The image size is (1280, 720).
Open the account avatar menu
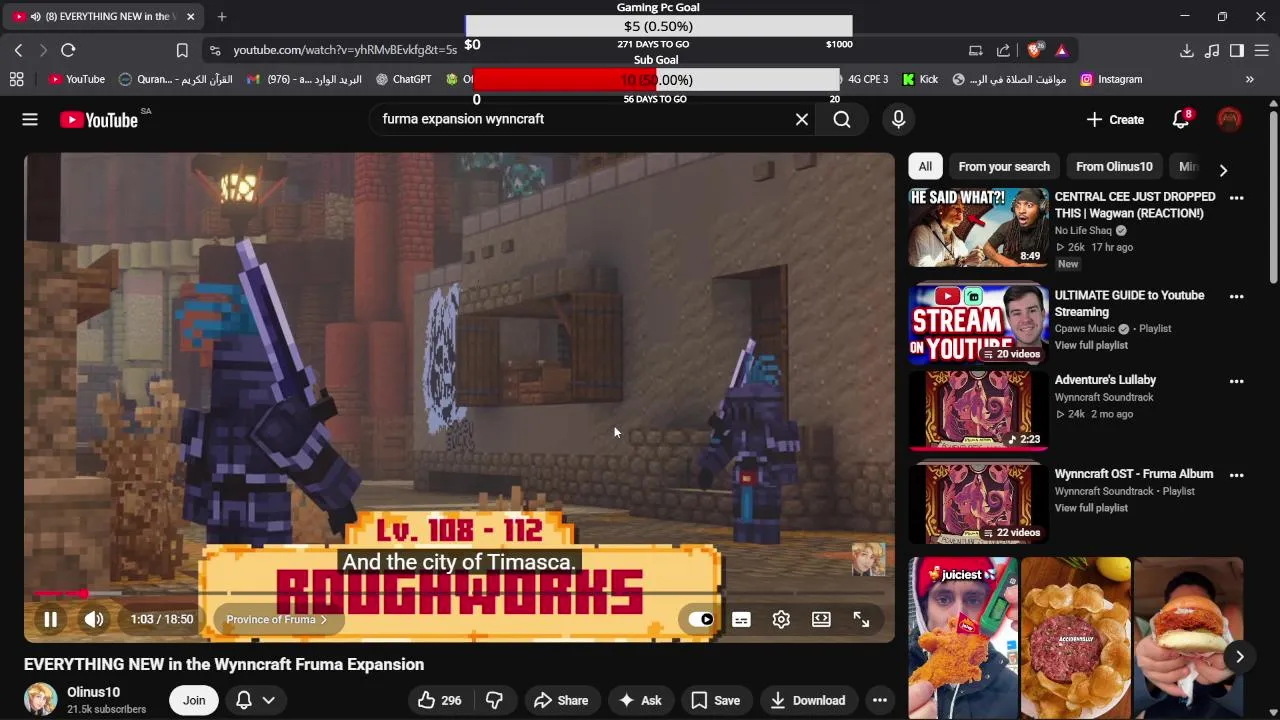[1229, 120]
